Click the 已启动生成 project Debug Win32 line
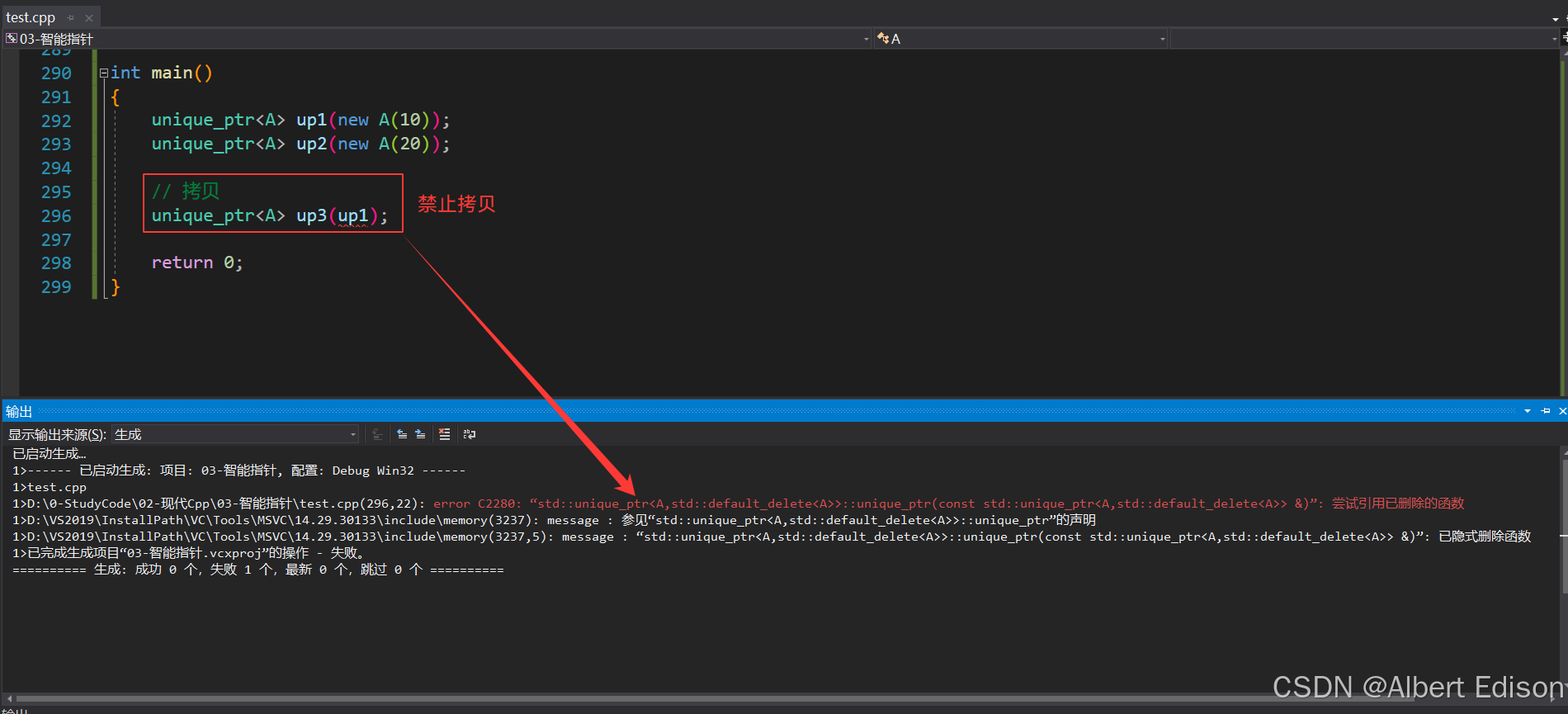1568x714 pixels. click(239, 470)
